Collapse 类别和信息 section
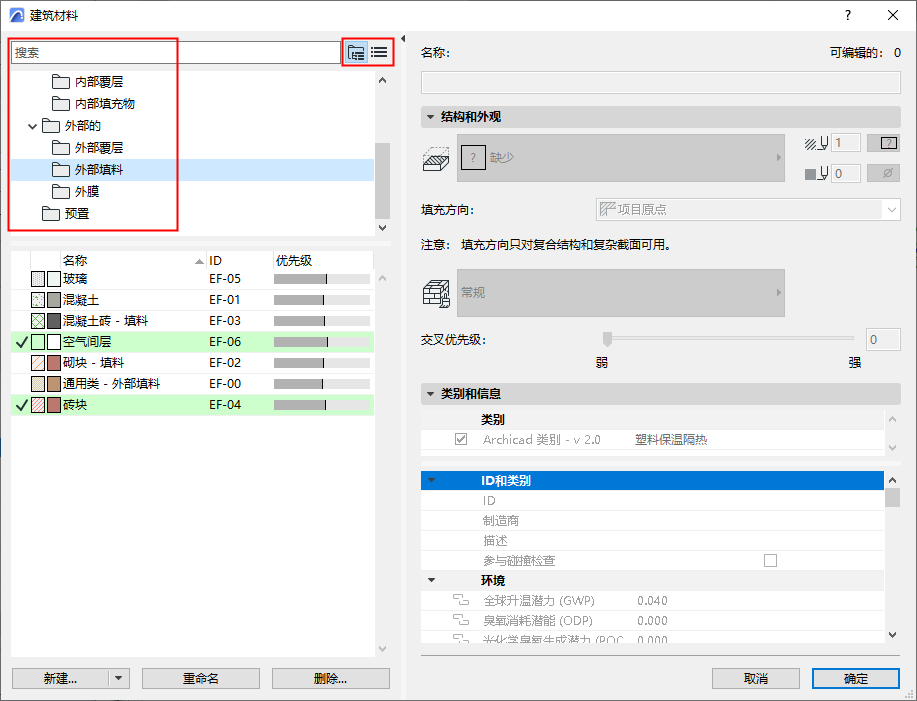The width and height of the screenshot is (917, 701). point(430,394)
